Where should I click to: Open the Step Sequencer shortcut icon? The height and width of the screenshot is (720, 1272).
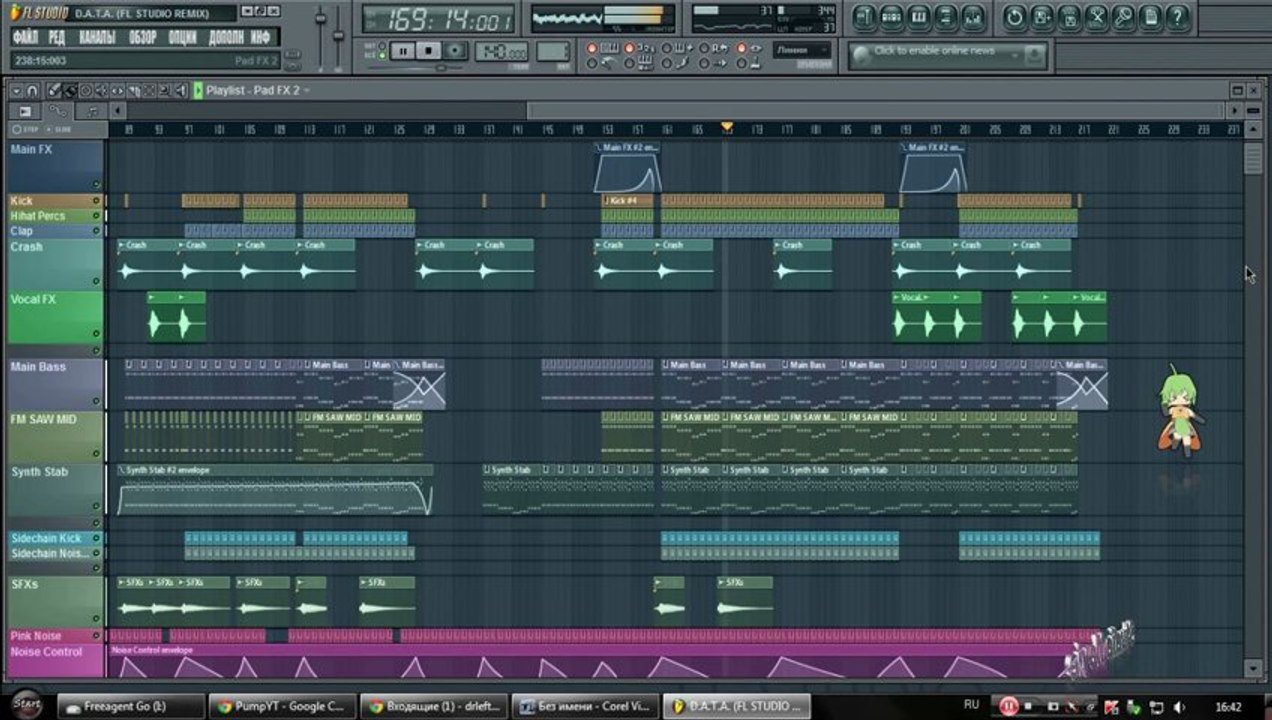tap(891, 18)
